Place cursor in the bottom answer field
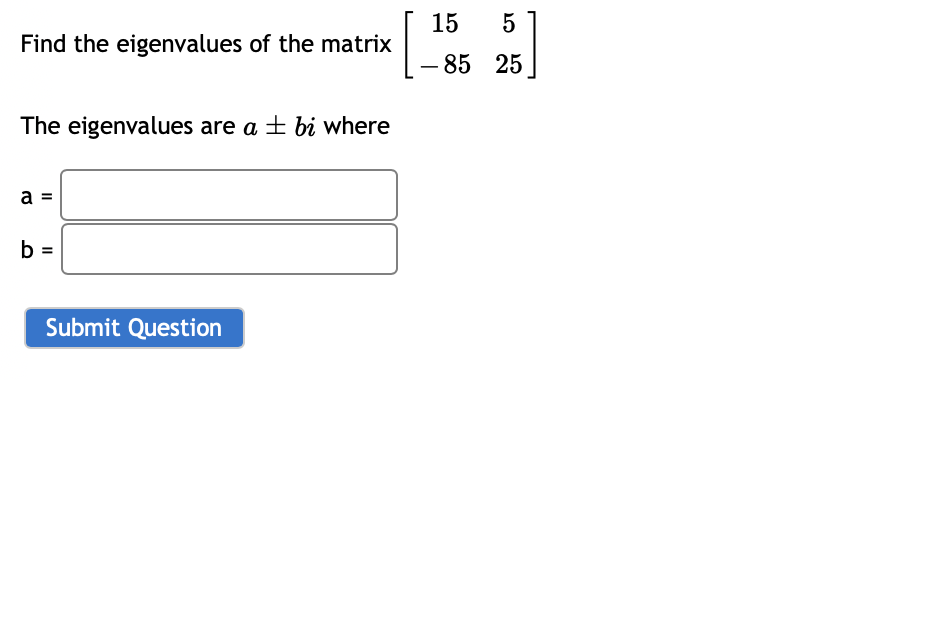Viewport: 928px width, 634px height. click(228, 249)
